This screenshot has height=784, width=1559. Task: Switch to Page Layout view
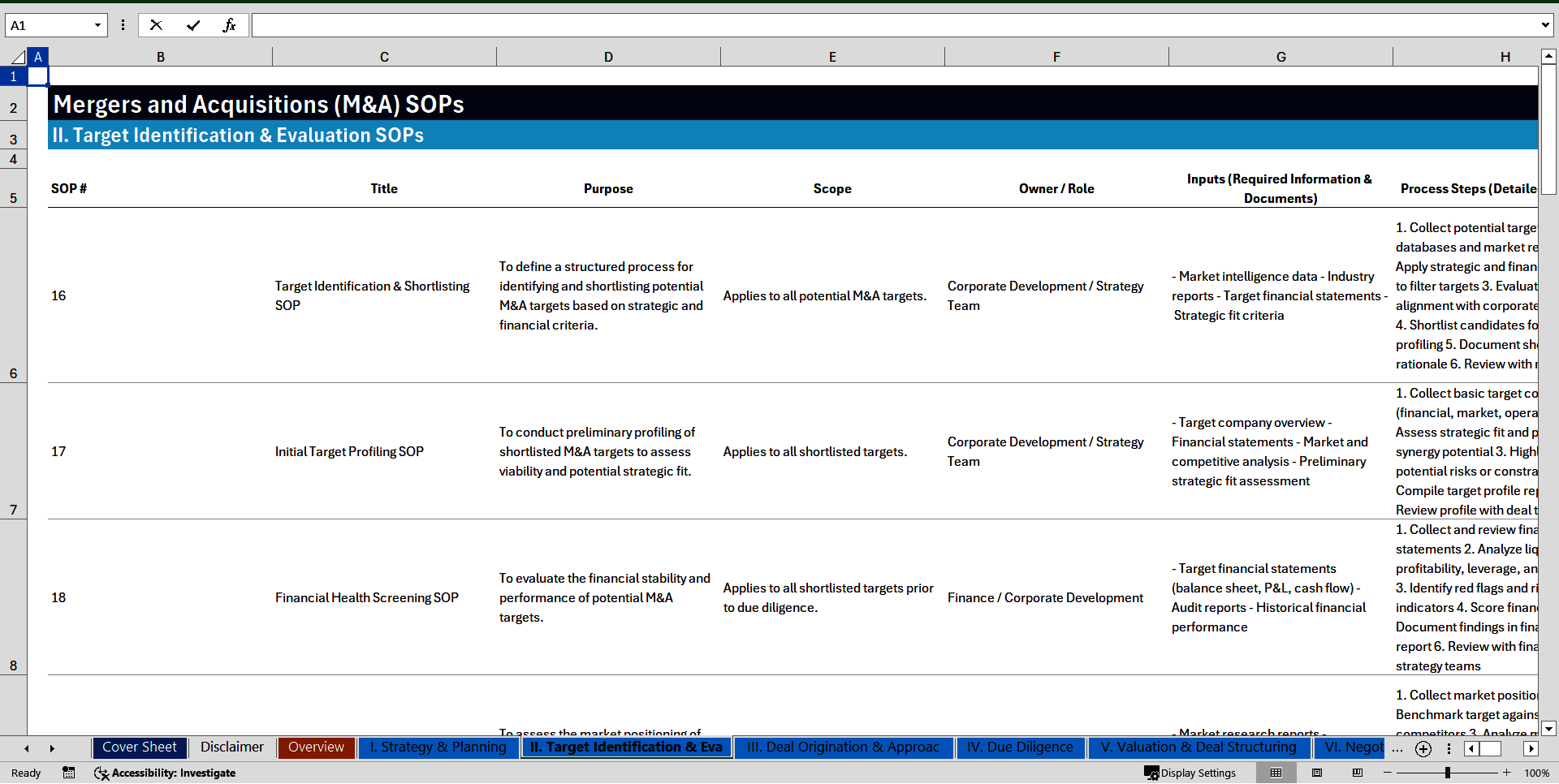[x=1317, y=773]
